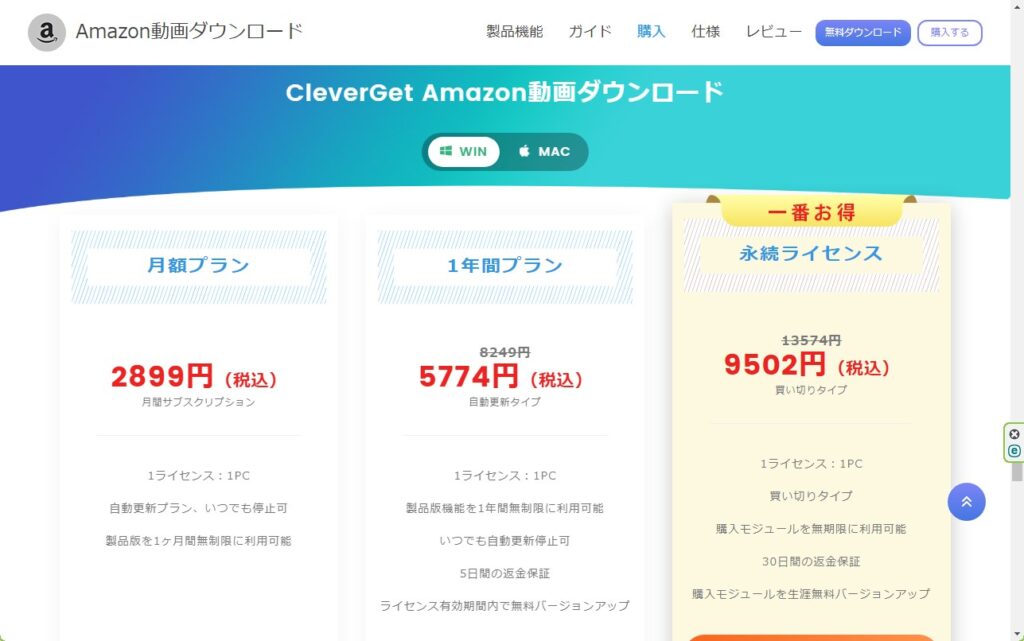Screen dimensions: 1024x641
Task: Click the 一番お得 ribbon badge
Action: (811, 212)
